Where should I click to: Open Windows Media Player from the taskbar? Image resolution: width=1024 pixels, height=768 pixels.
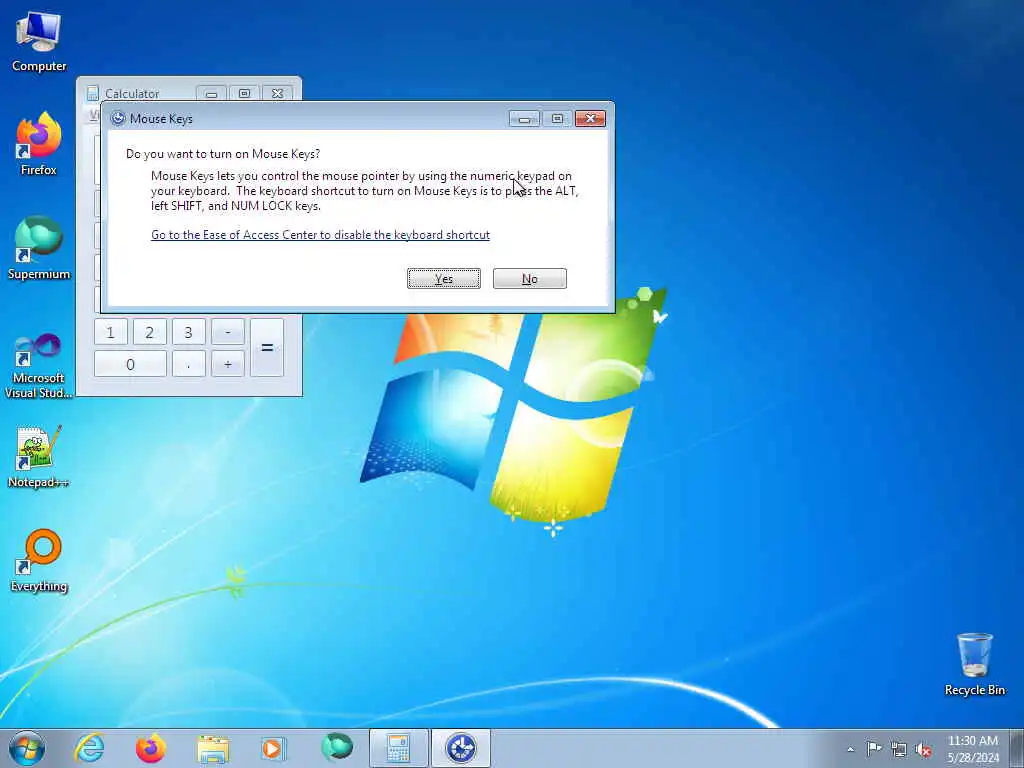click(273, 748)
